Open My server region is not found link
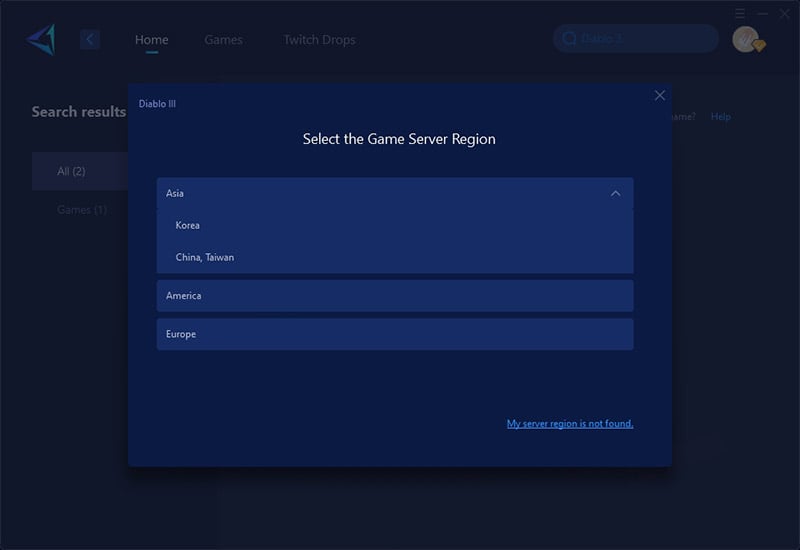Screen dimensions: 800x550 pos(570,423)
